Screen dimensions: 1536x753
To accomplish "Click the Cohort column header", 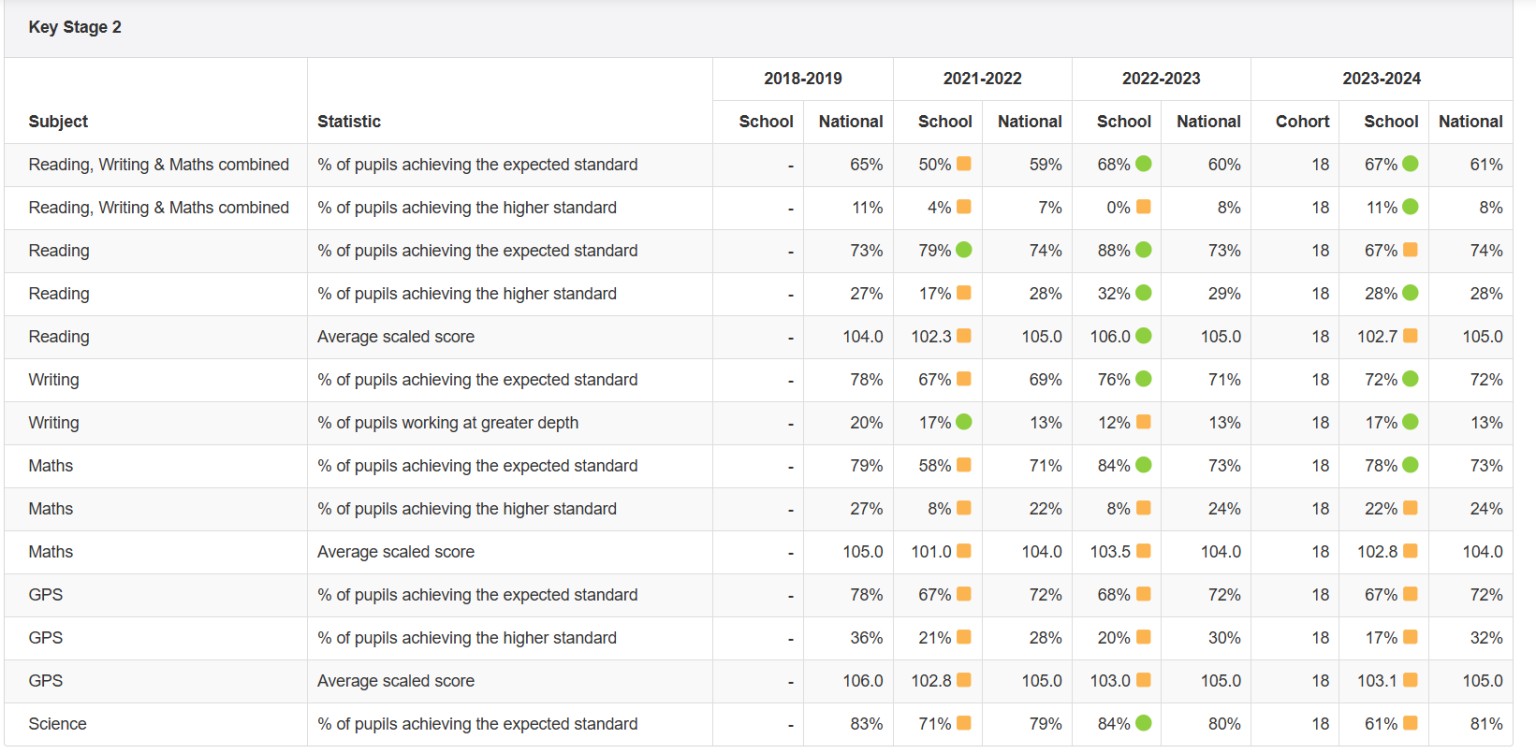I will (1302, 121).
